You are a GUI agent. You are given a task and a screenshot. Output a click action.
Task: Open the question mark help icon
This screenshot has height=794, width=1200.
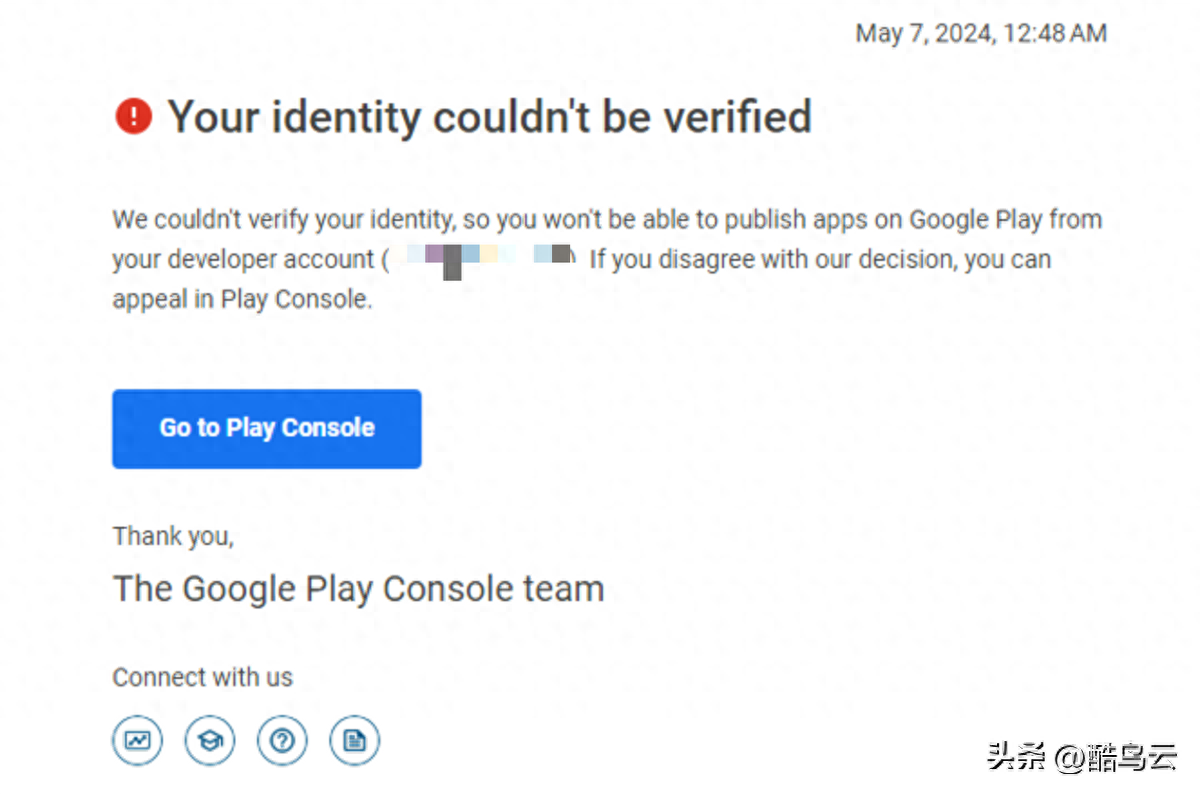[283, 741]
